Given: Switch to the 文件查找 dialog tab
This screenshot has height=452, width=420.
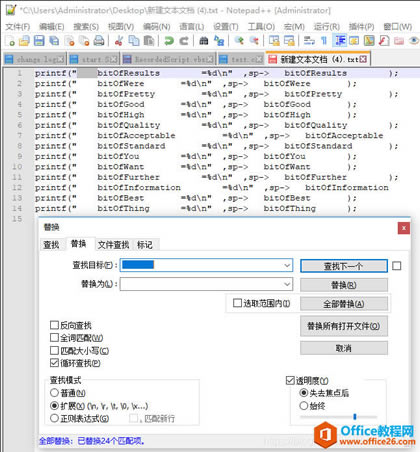Looking at the screenshot, I should (x=113, y=245).
